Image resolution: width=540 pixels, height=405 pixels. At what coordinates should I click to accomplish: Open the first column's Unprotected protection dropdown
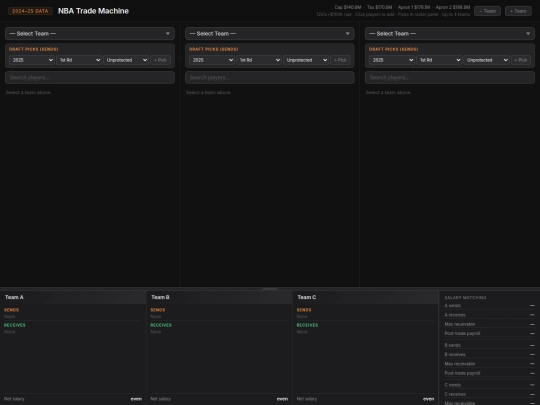click(x=126, y=60)
